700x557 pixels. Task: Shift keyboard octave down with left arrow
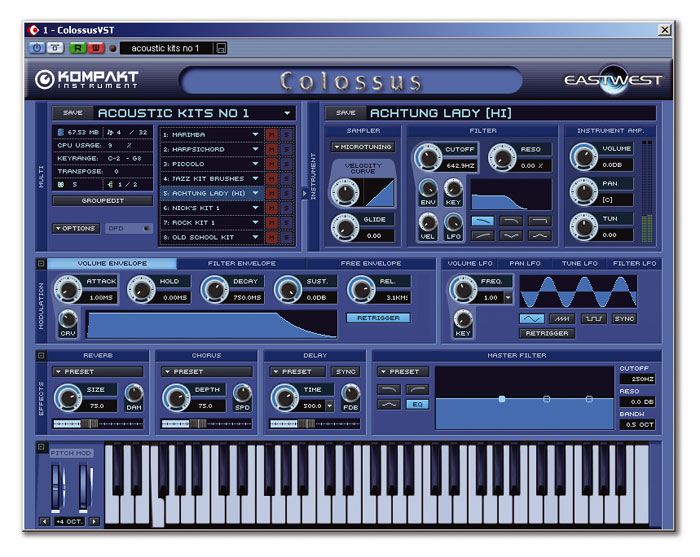coord(44,521)
